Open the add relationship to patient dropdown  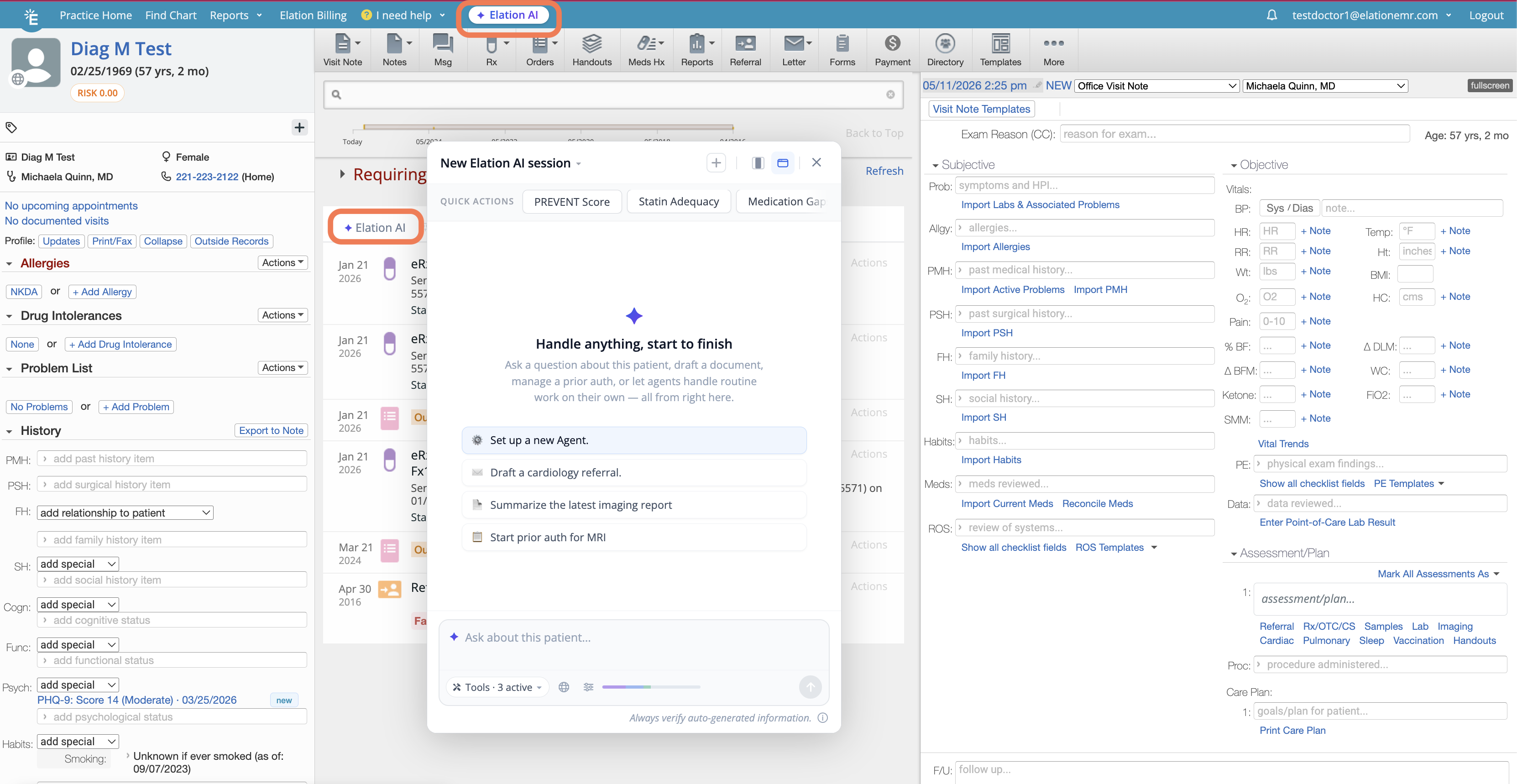(x=125, y=512)
